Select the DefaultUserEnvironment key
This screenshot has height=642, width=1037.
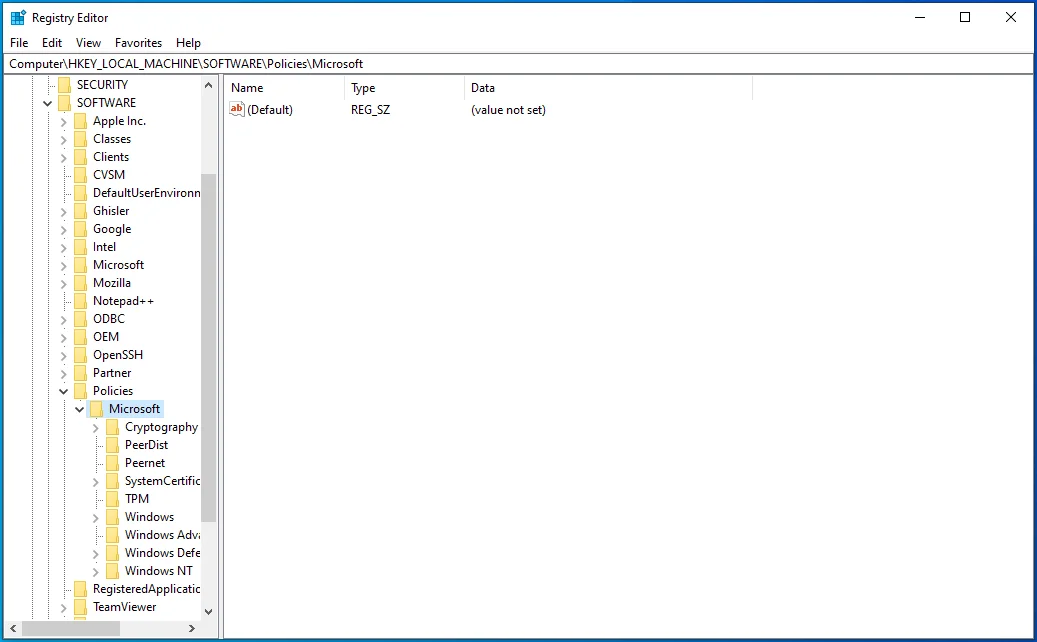point(146,193)
